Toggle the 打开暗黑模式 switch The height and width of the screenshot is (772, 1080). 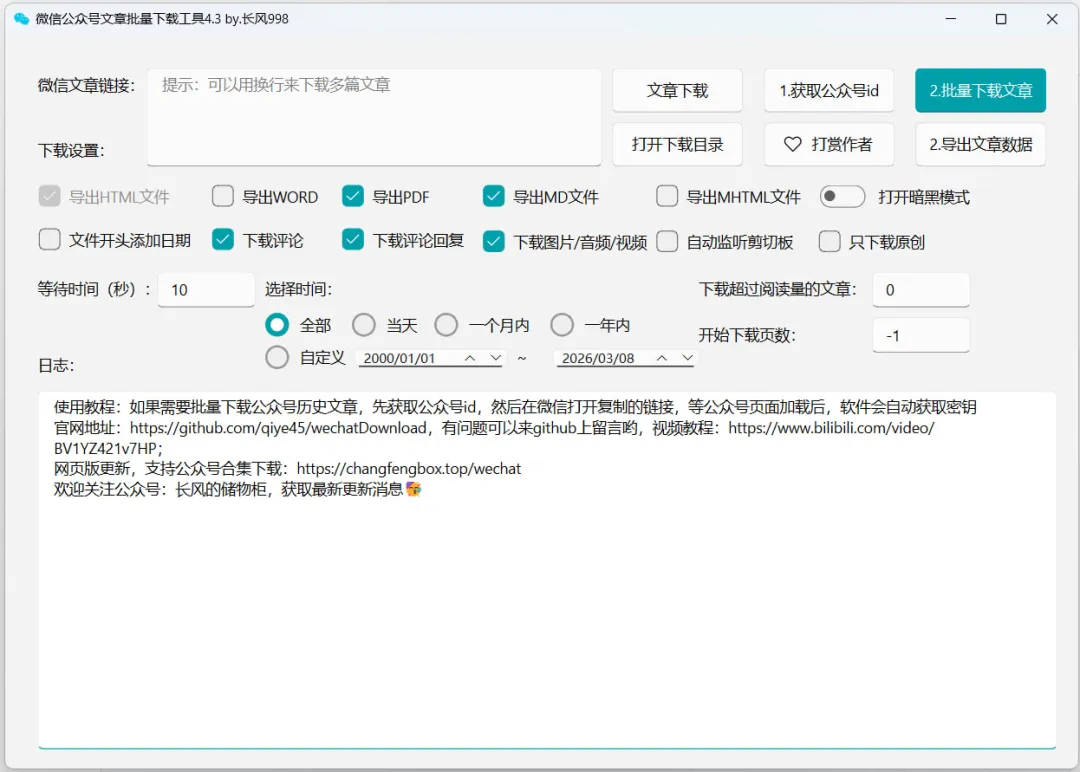(842, 196)
